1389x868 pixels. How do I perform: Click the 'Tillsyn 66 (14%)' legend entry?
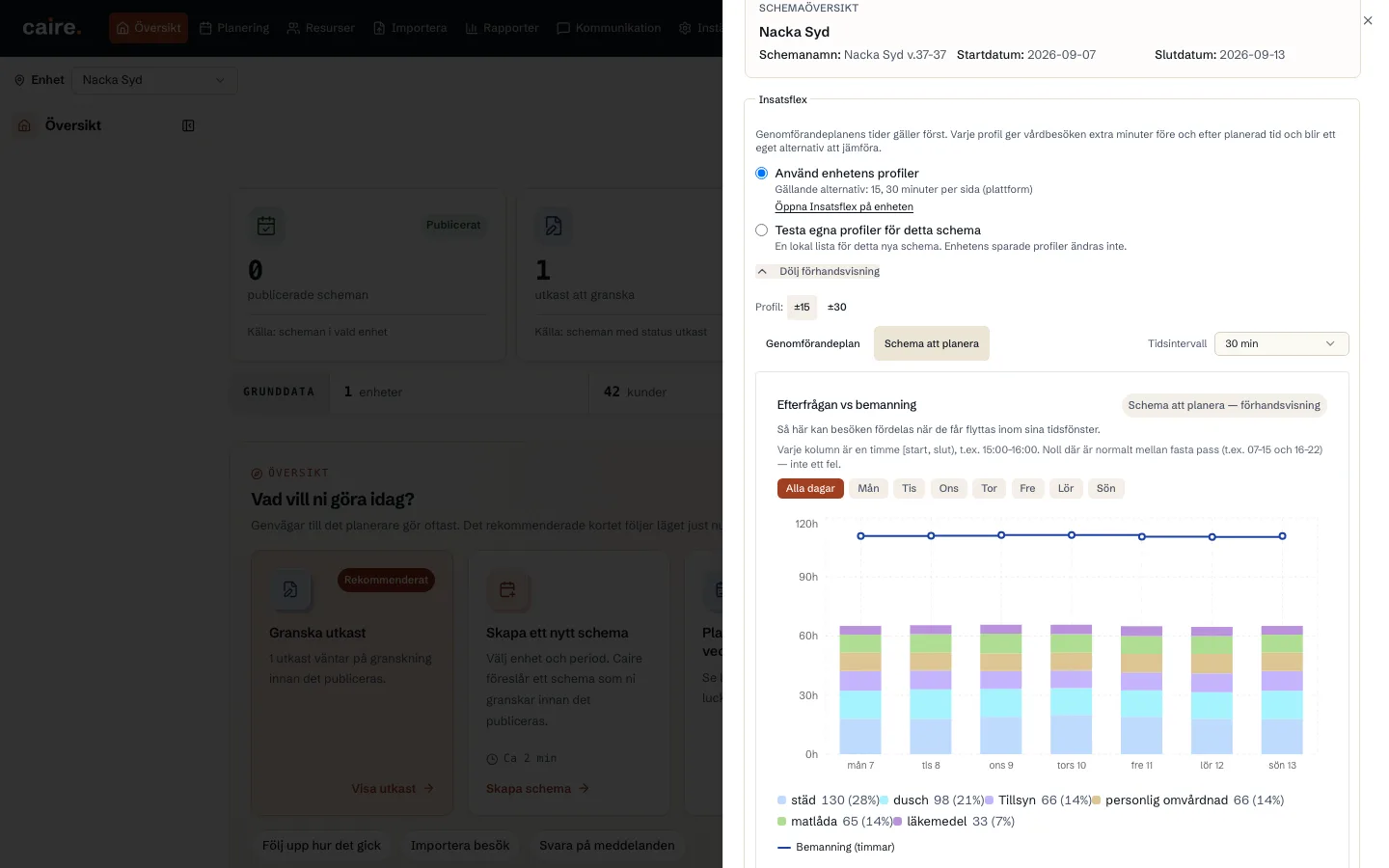pos(1038,800)
